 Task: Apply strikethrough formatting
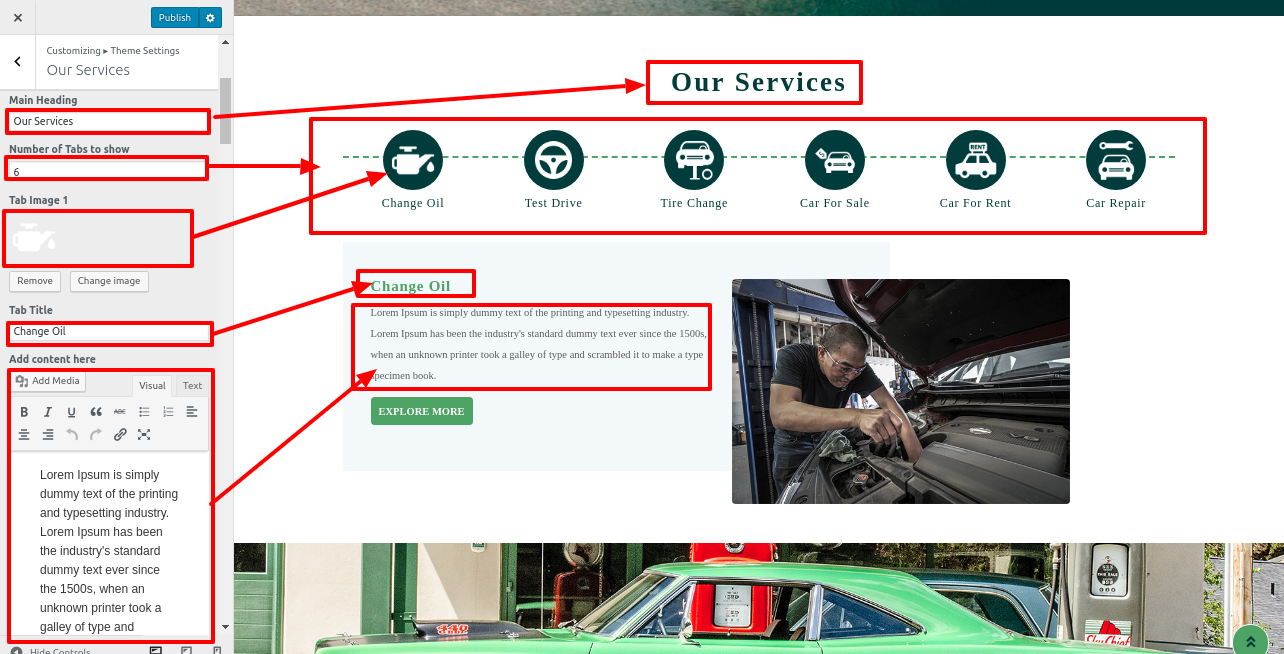pos(120,412)
